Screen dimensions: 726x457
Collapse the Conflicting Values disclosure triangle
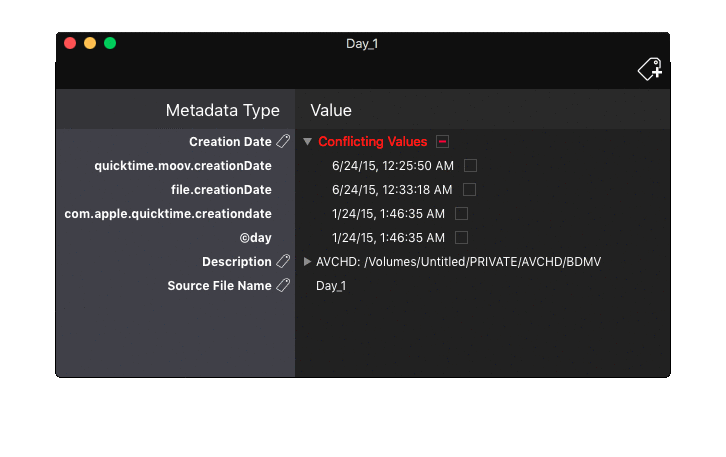pos(308,142)
